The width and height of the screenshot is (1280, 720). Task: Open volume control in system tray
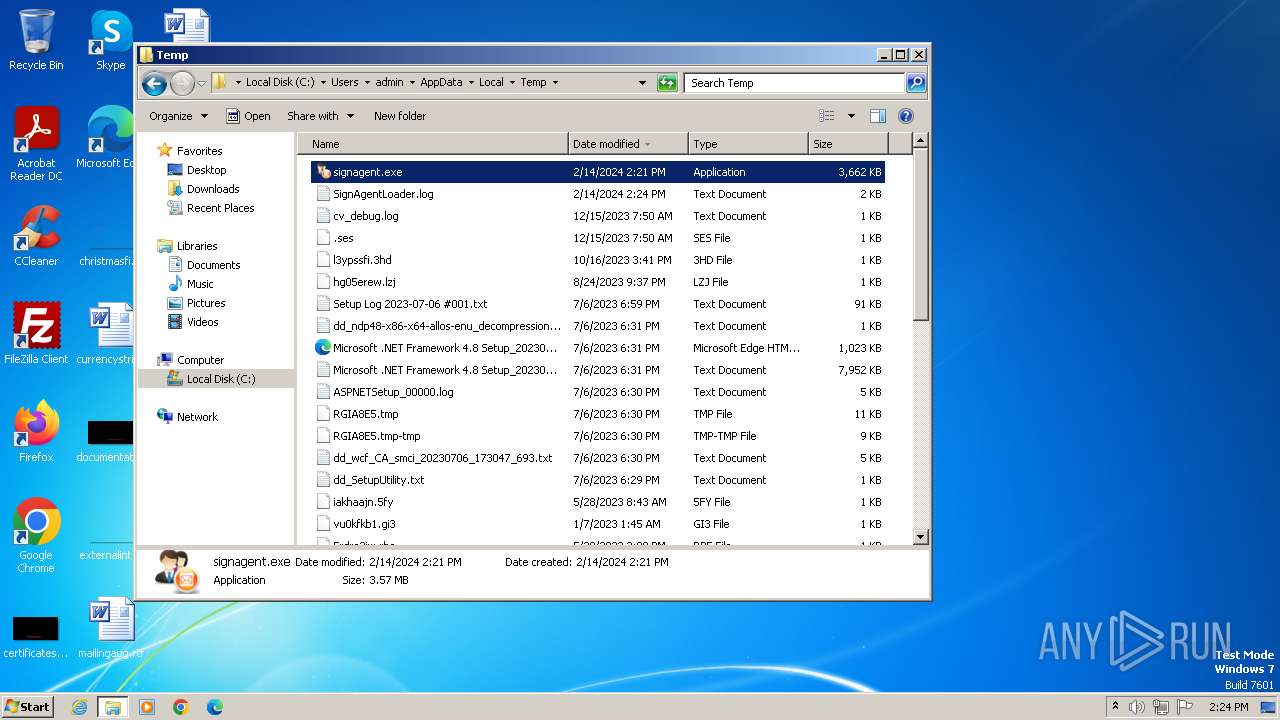click(1137, 707)
